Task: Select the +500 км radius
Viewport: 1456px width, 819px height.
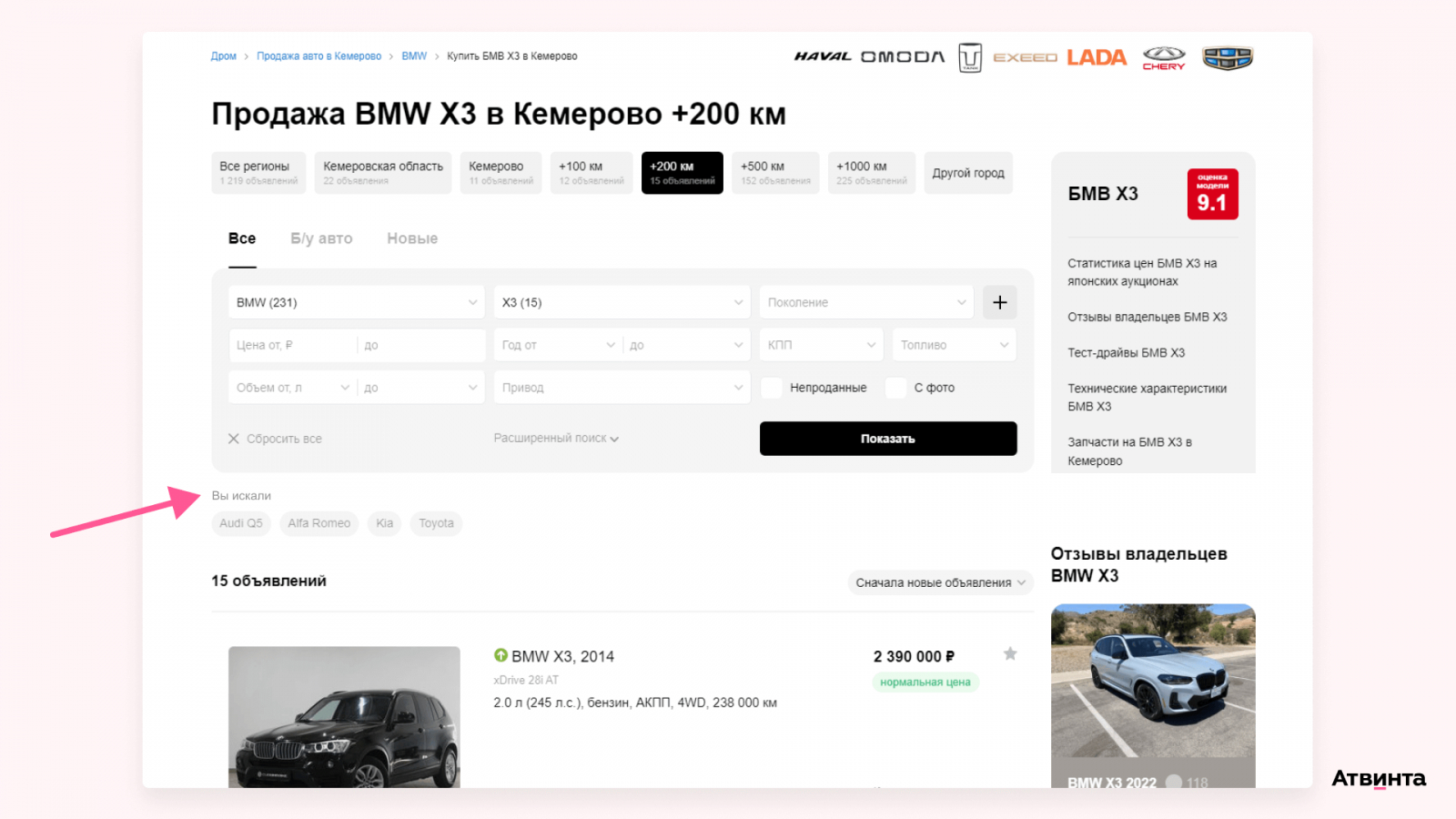Action: (775, 173)
